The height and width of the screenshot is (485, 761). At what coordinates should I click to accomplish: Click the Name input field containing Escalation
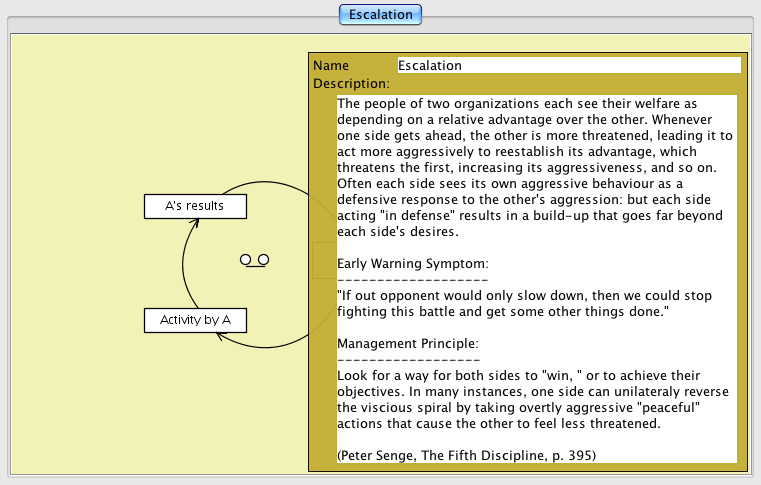(568, 66)
